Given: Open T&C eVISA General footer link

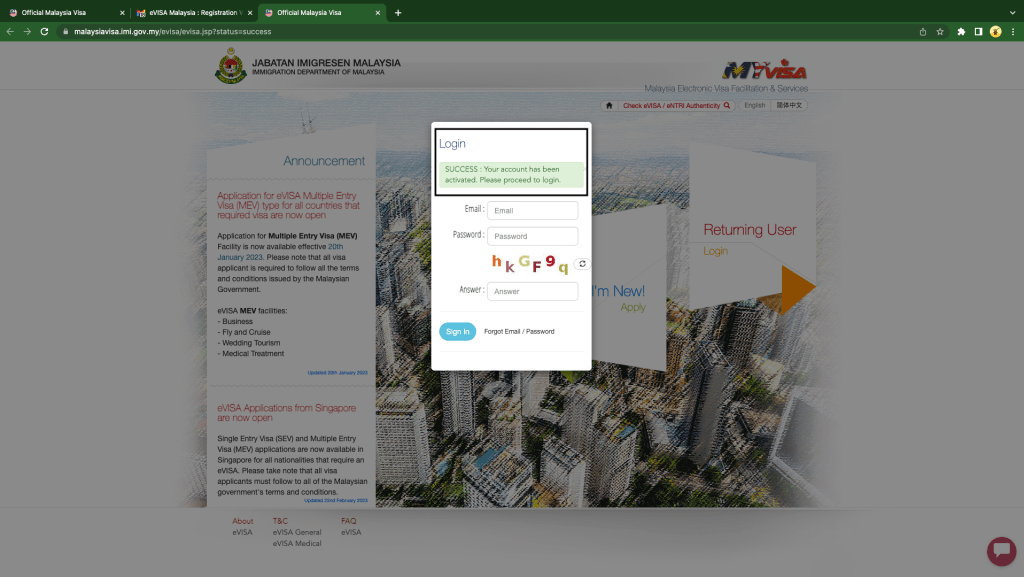Looking at the screenshot, I should click(297, 532).
